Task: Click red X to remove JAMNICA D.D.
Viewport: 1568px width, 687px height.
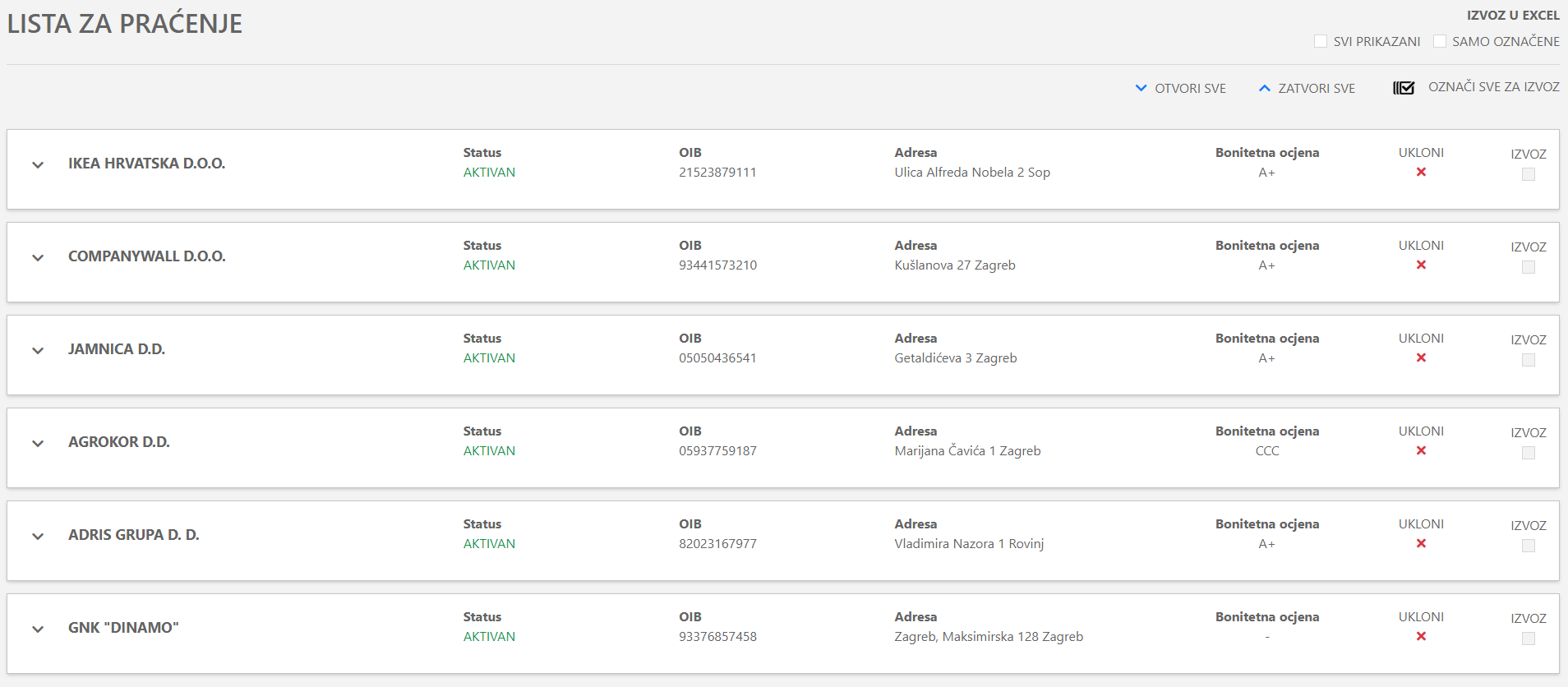Action: (1421, 357)
